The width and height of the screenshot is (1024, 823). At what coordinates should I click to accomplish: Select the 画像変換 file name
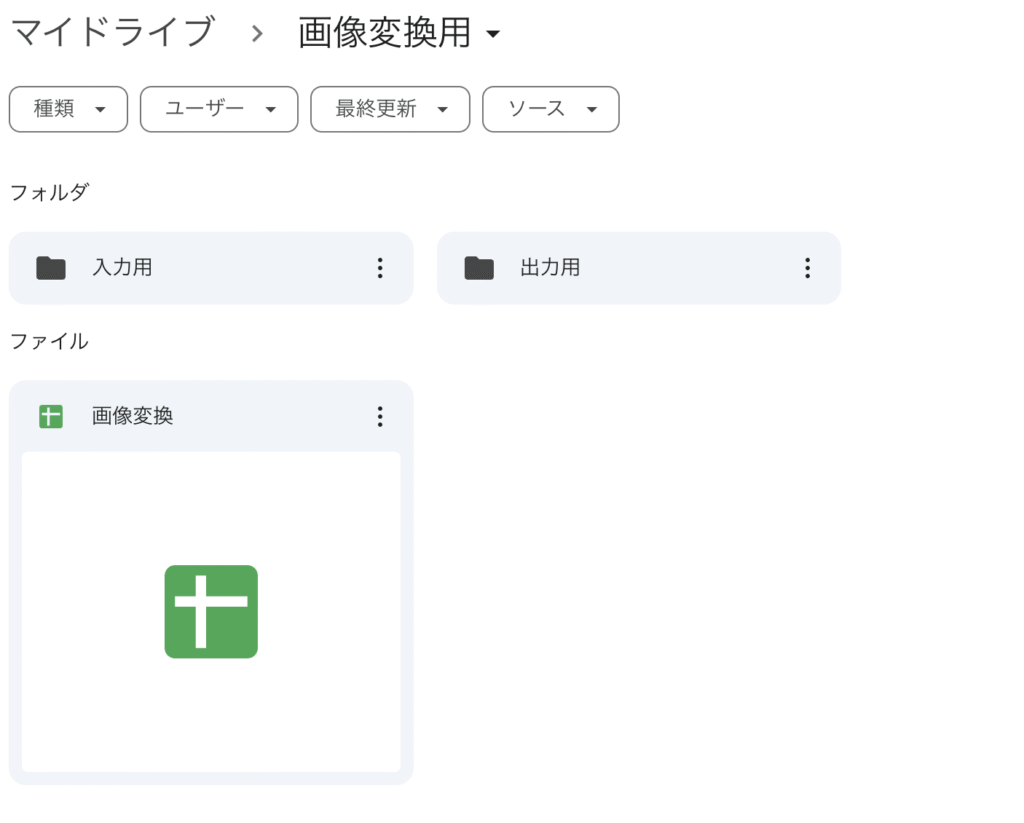tap(133, 416)
